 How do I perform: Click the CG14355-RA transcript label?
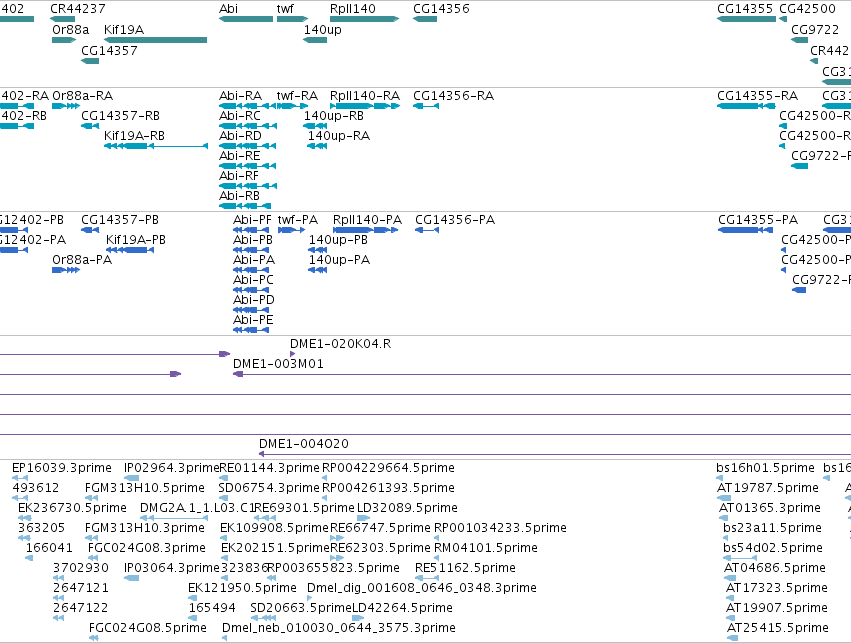tap(758, 96)
